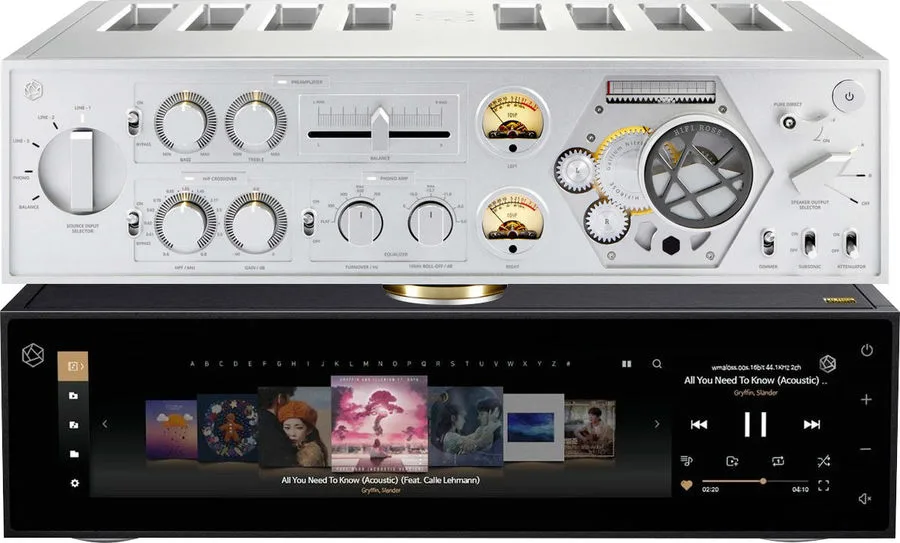The height and width of the screenshot is (543, 900).
Task: Click the Right VU meter
Action: [x=513, y=223]
